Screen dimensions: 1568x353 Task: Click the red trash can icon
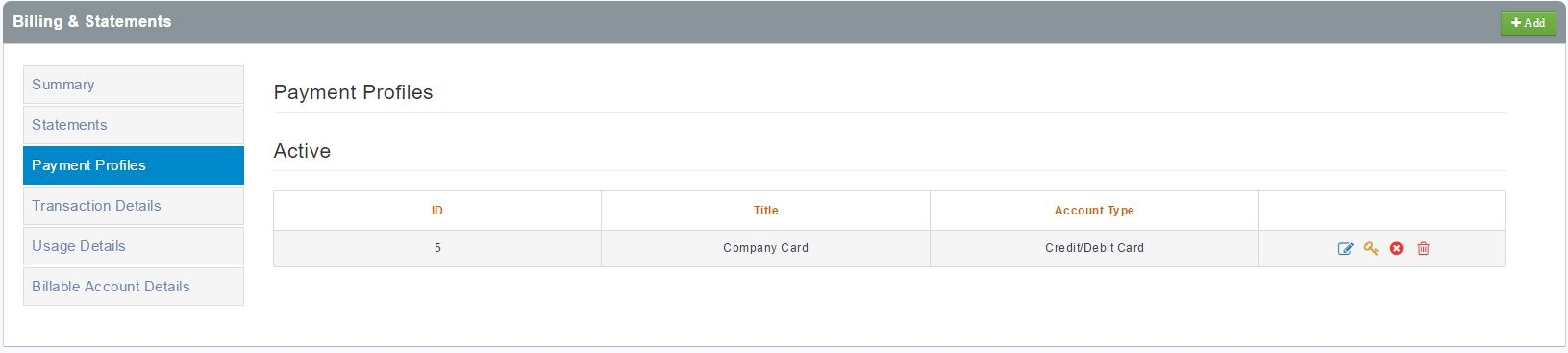1423,248
